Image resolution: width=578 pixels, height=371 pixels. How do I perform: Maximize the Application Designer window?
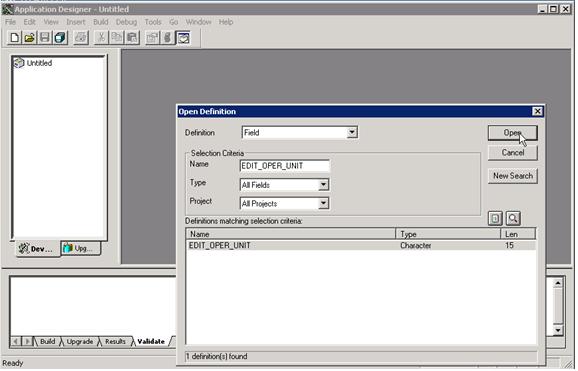pyautogui.click(x=553, y=9)
